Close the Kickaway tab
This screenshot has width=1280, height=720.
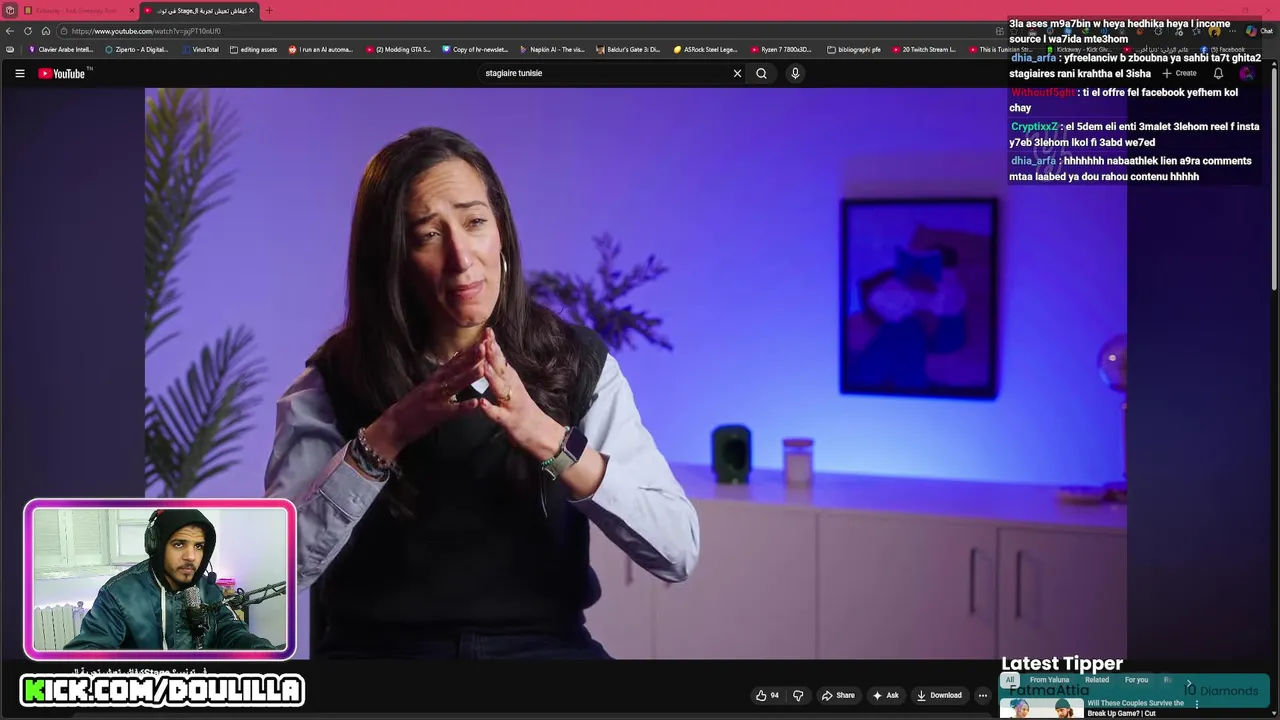(131, 10)
